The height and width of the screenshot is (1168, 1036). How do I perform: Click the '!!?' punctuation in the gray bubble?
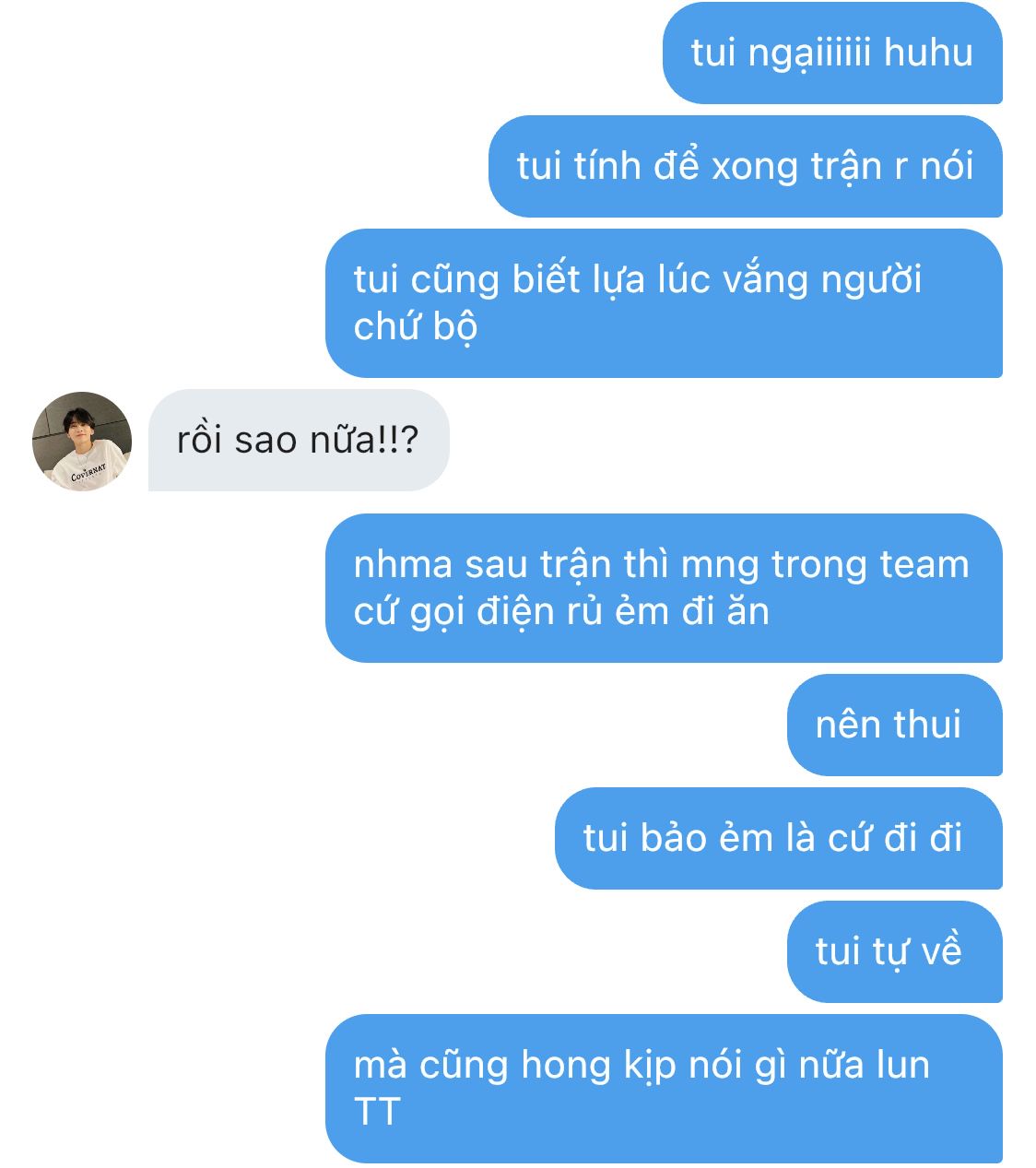pyautogui.click(x=398, y=440)
